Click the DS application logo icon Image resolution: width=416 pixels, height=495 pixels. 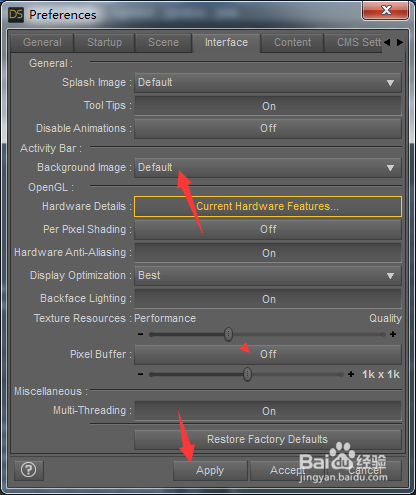(x=16, y=15)
